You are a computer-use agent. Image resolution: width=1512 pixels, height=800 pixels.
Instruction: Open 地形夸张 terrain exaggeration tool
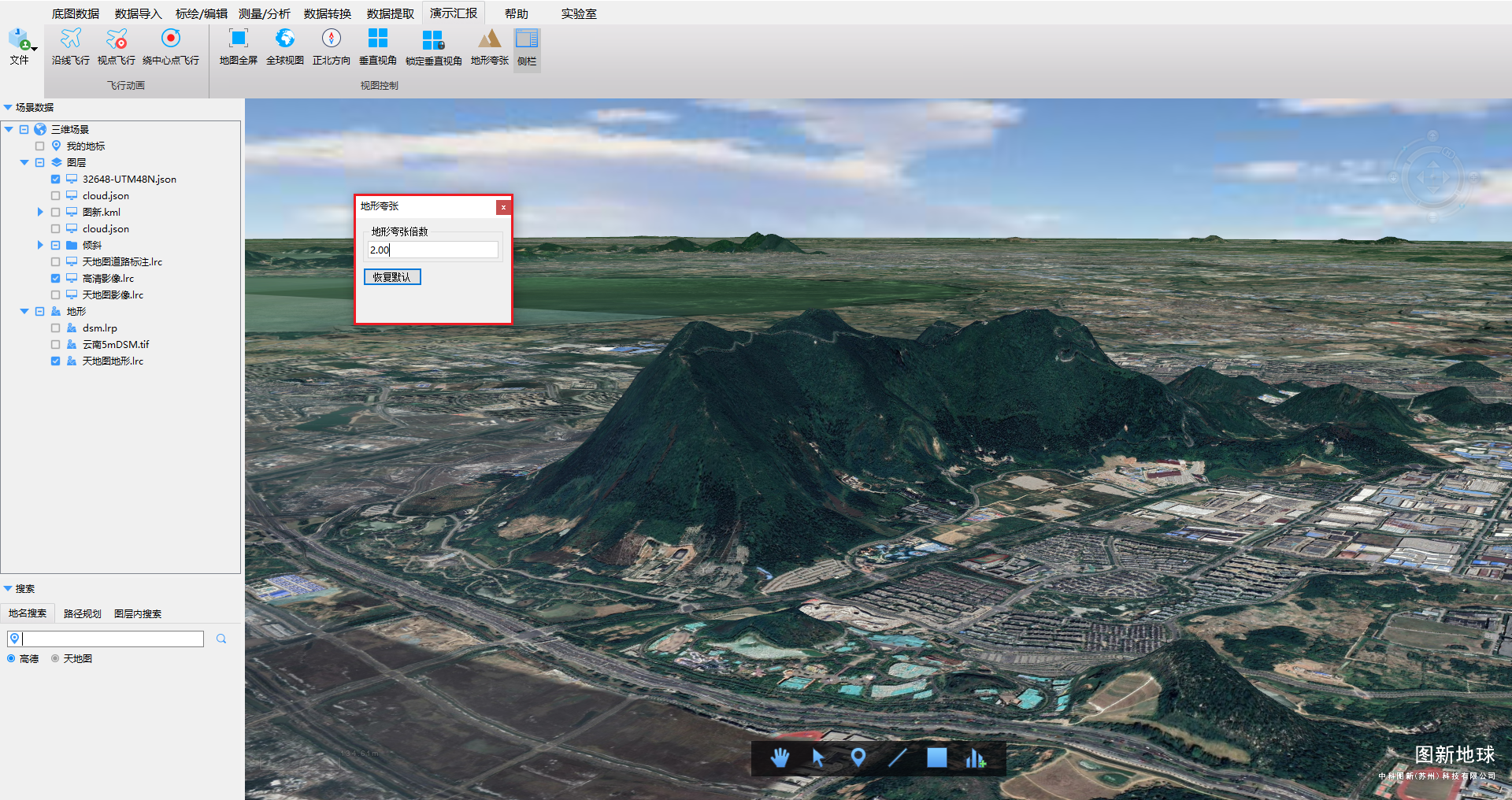coord(490,47)
